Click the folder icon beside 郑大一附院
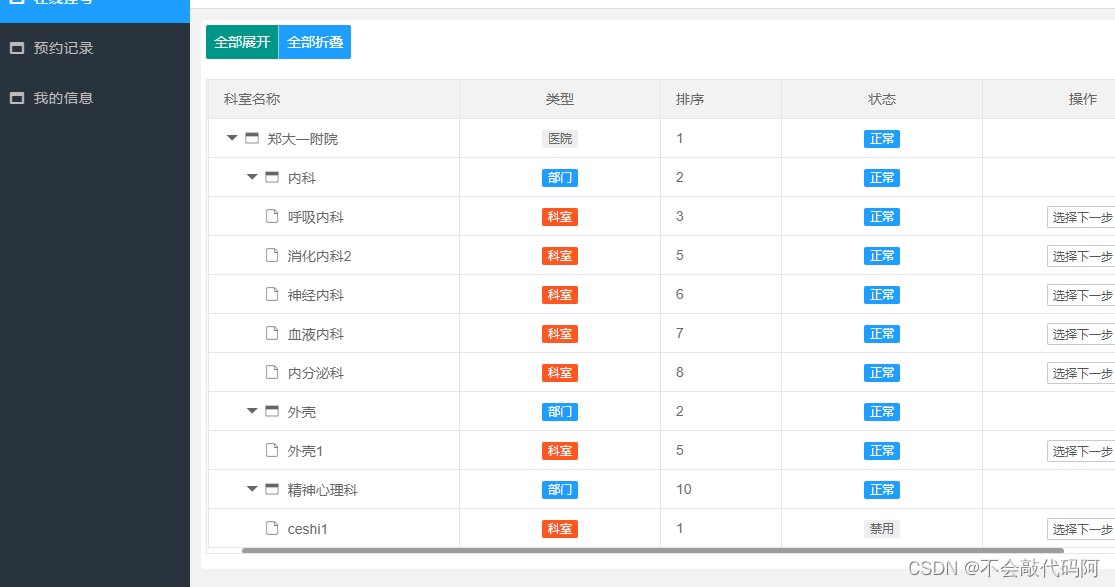This screenshot has width=1115, height=587. pos(252,138)
